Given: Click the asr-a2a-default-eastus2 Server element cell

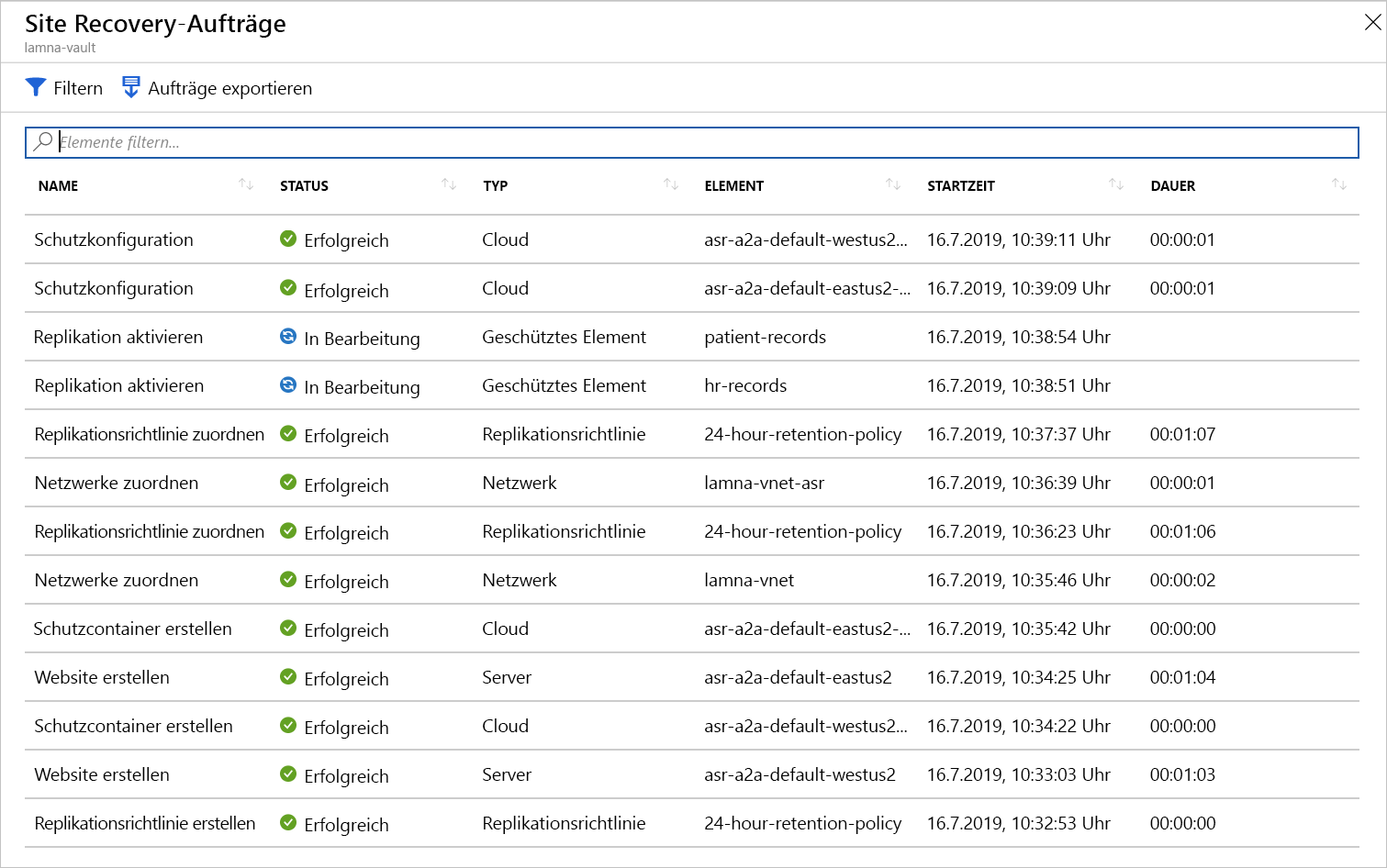Looking at the screenshot, I should [798, 677].
